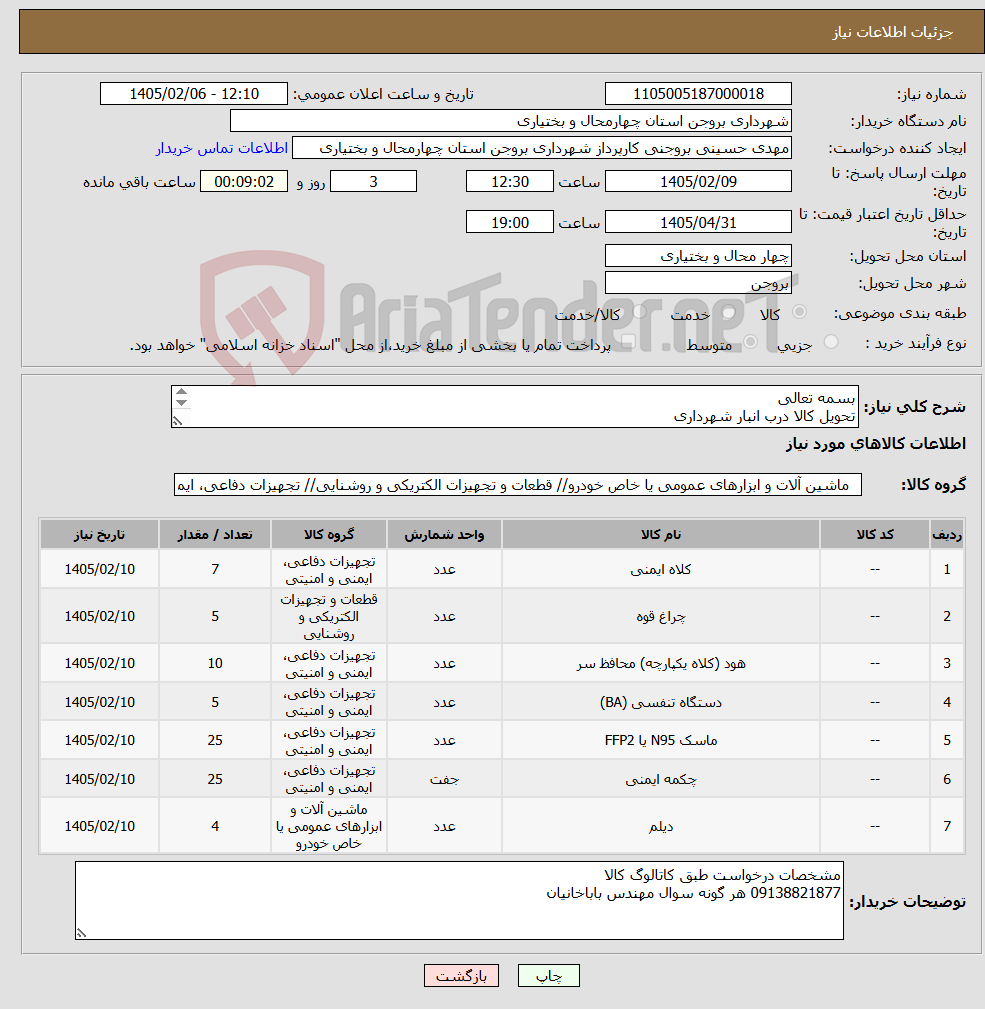Click the نام دستگاه خریدار field

[x=511, y=121]
